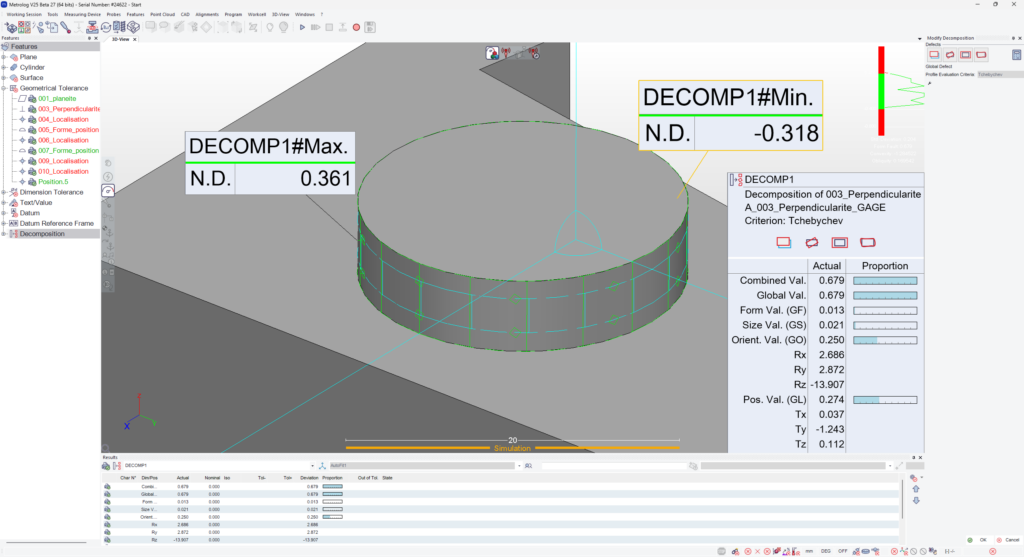
Task: Select 003_Perpendicularite in Features tree
Action: pyautogui.click(x=69, y=109)
